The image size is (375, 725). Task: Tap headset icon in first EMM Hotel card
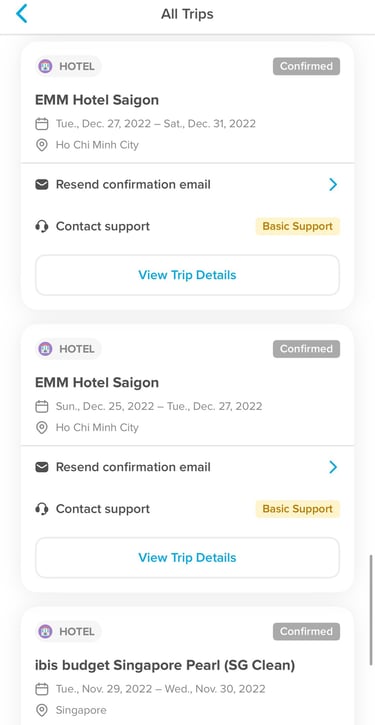click(x=42, y=227)
